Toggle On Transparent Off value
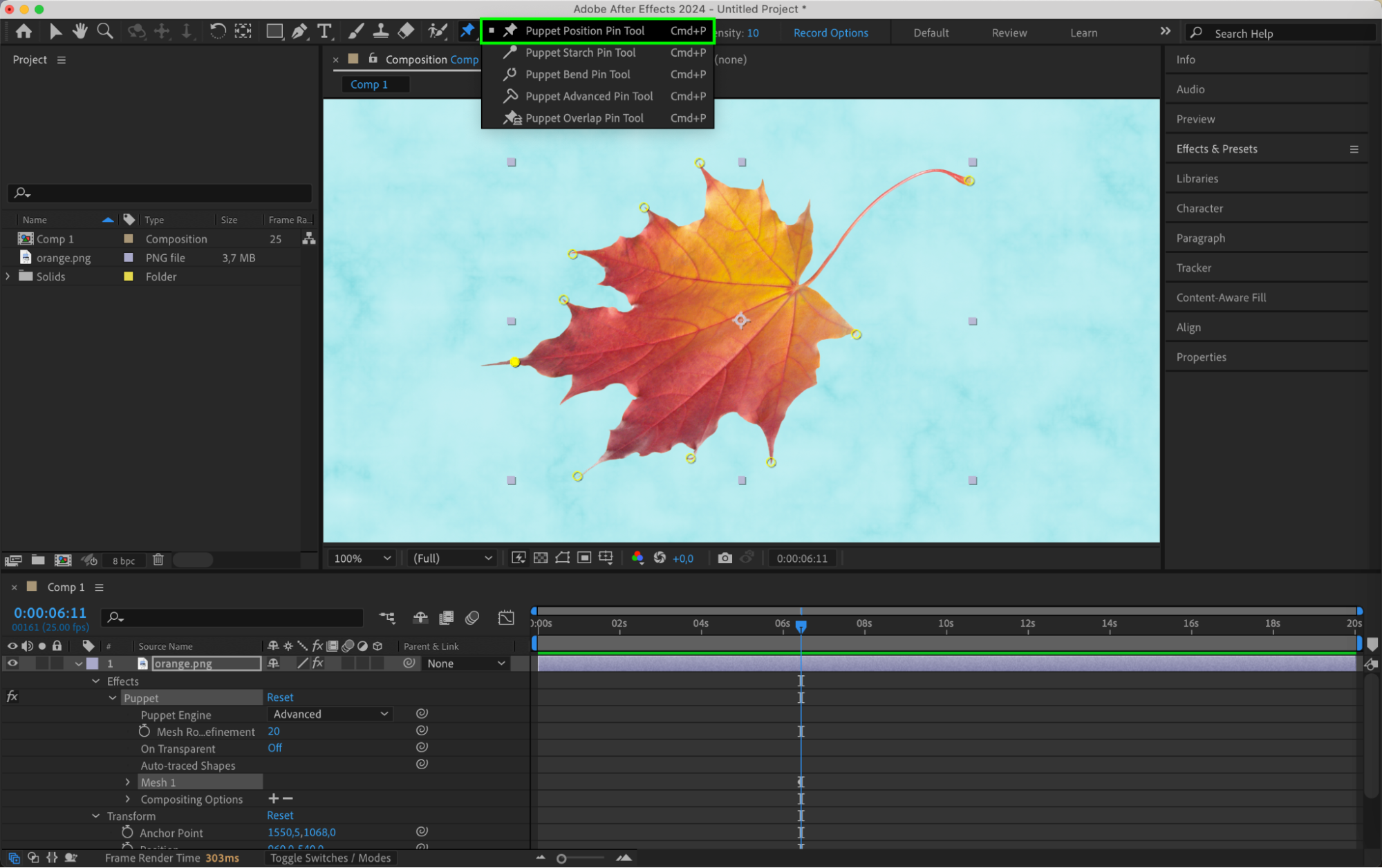The width and height of the screenshot is (1382, 868). (274, 748)
